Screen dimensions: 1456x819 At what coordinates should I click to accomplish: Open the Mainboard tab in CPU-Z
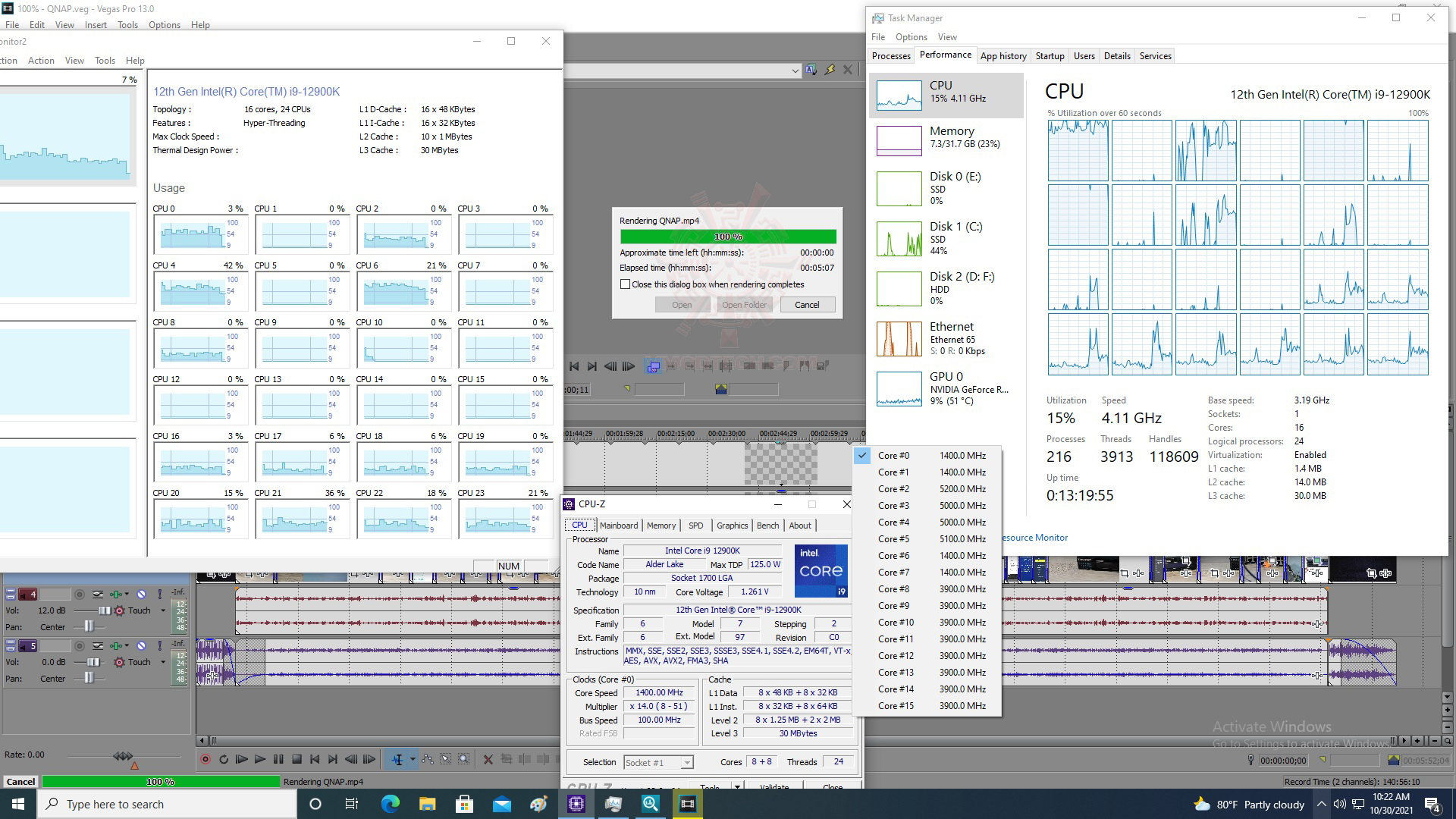click(x=618, y=526)
